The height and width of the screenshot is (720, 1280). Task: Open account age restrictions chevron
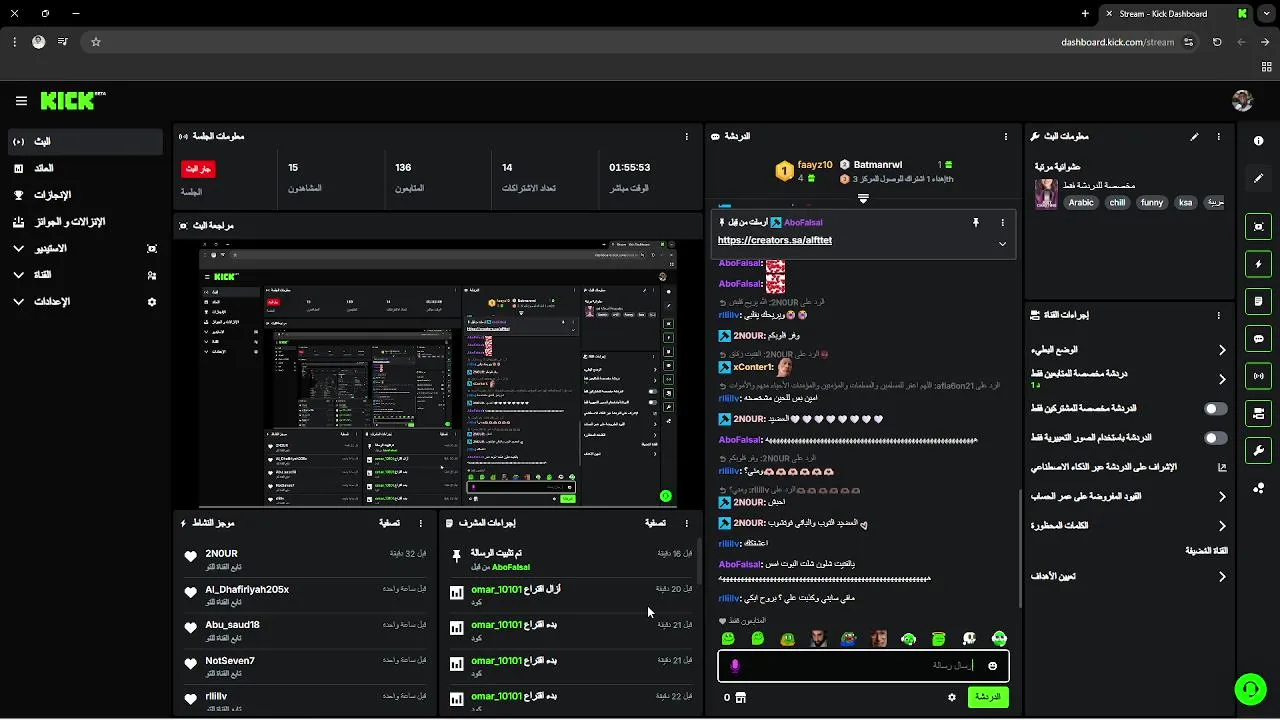click(1222, 496)
